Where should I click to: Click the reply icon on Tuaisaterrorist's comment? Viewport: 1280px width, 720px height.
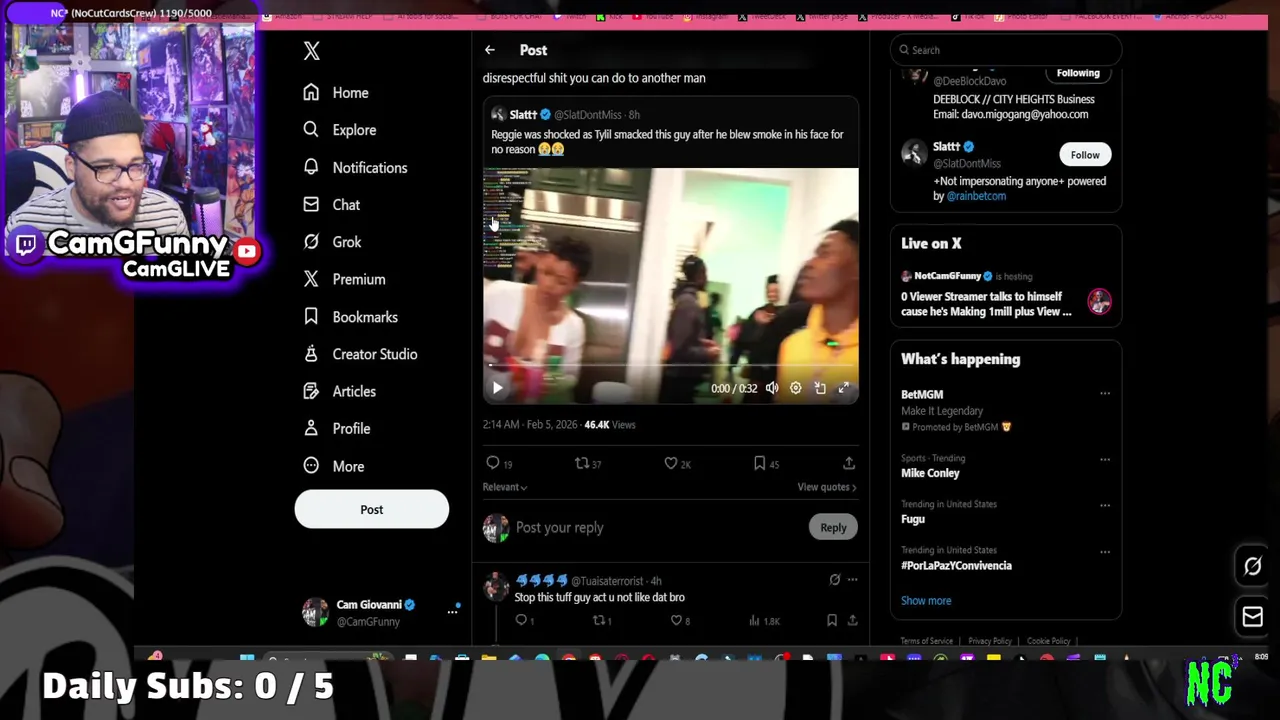(521, 621)
